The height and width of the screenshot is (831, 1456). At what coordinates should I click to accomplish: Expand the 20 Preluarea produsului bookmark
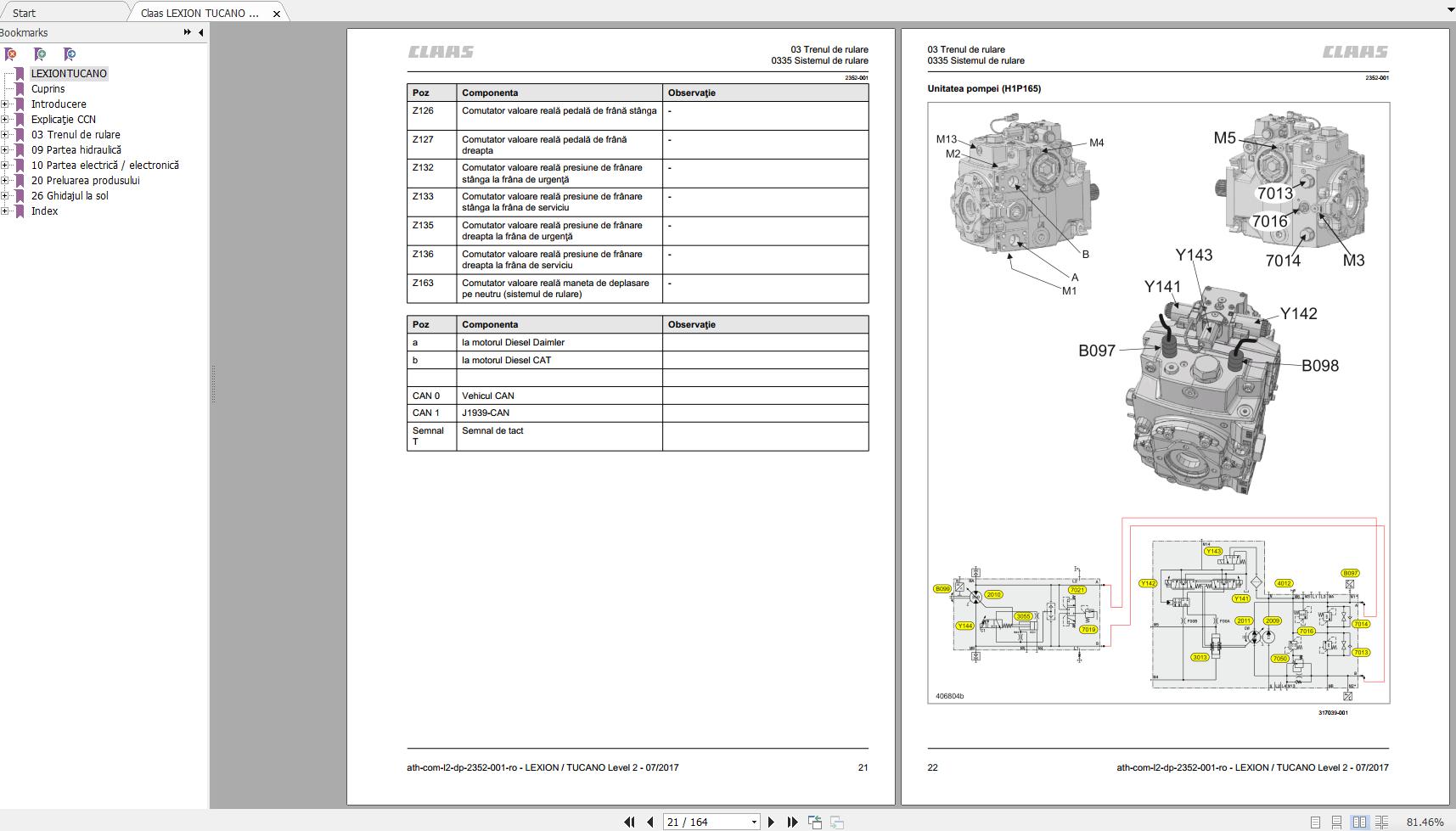(5, 181)
